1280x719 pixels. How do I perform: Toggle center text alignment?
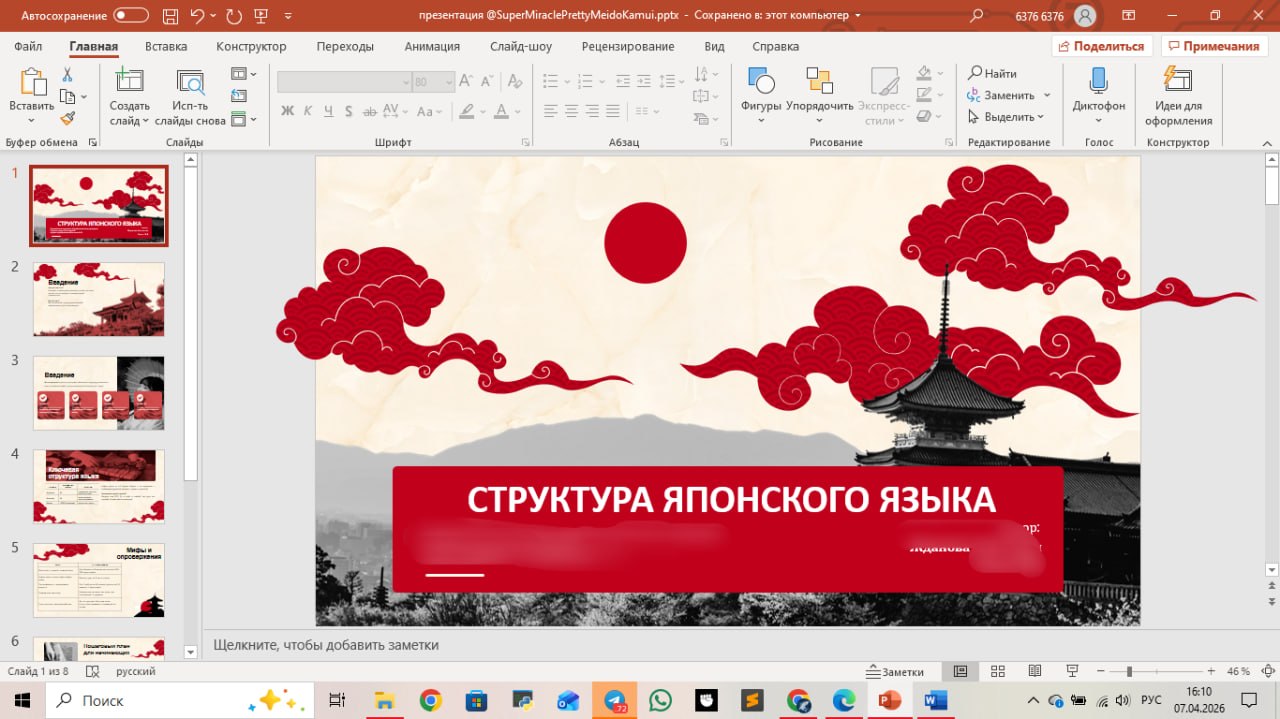tap(572, 111)
